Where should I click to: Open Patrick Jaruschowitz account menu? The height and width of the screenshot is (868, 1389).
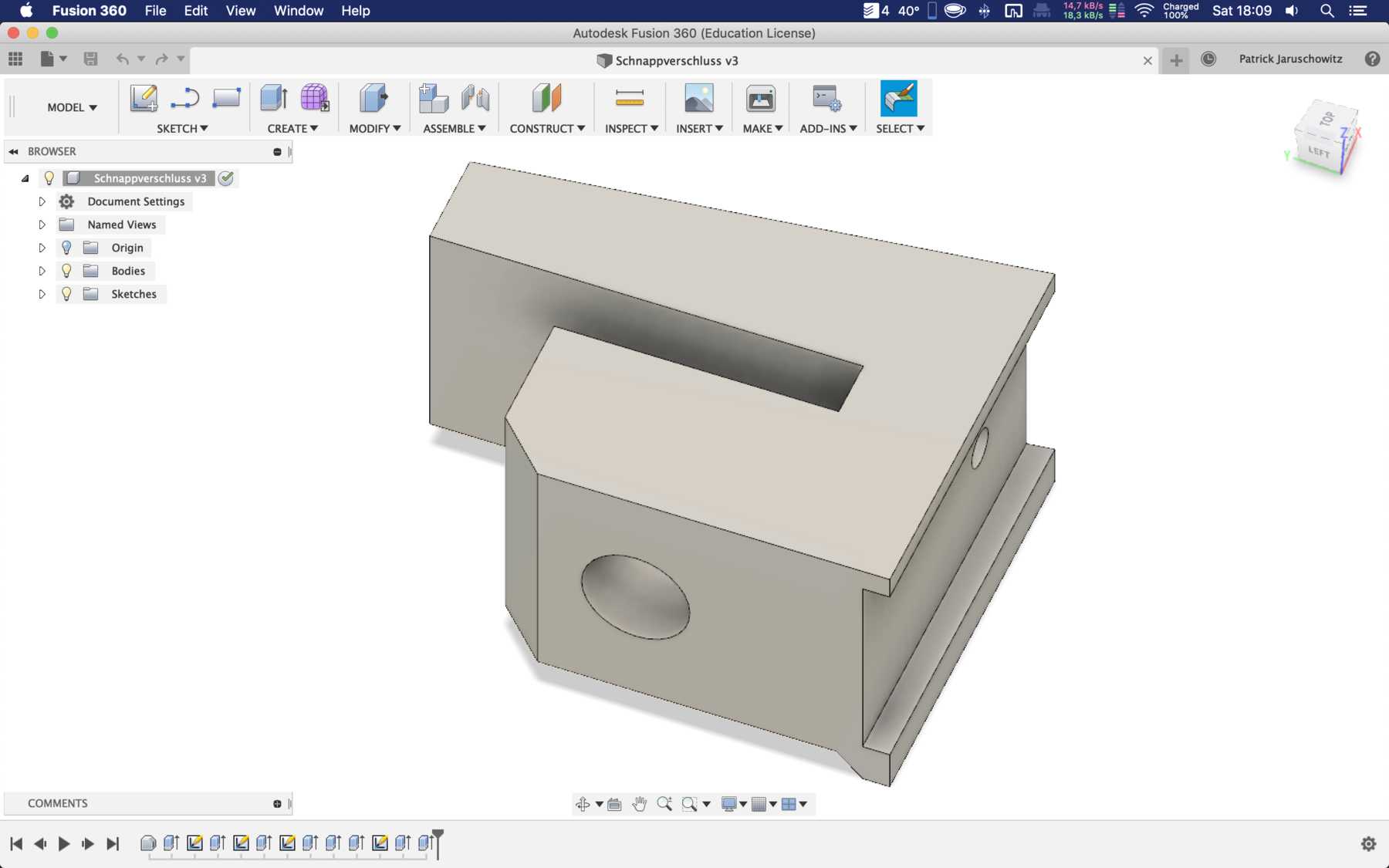click(1290, 59)
